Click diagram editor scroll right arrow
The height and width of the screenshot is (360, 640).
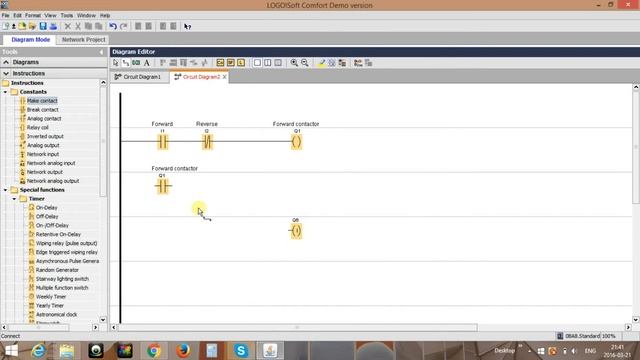pyautogui.click(x=628, y=327)
